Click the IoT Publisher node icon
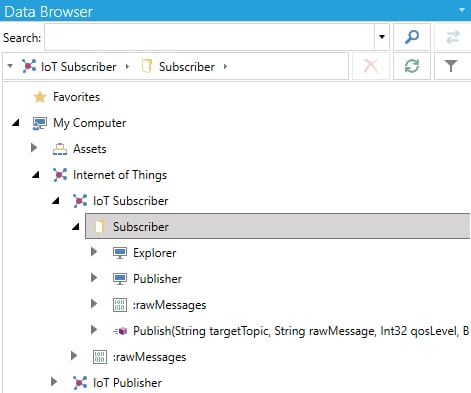Screen dimensions: 471x393 click(80, 383)
